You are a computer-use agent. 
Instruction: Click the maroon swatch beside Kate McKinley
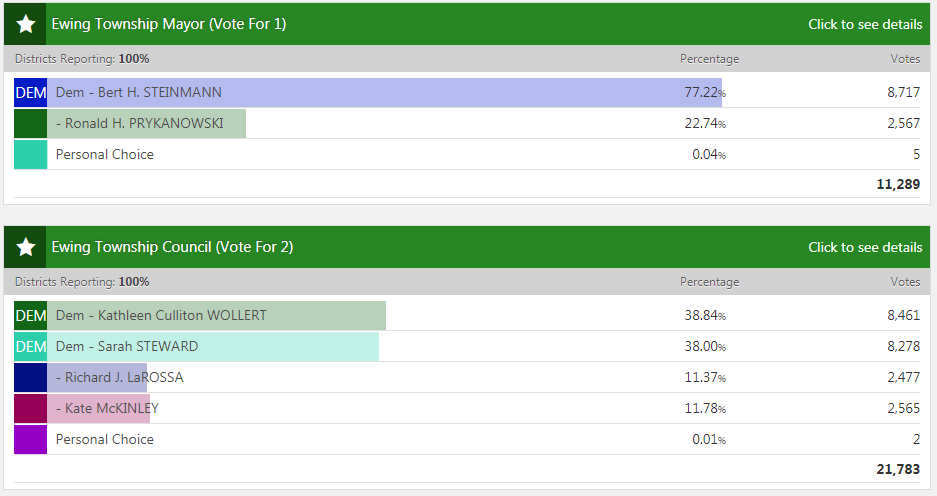[x=30, y=409]
